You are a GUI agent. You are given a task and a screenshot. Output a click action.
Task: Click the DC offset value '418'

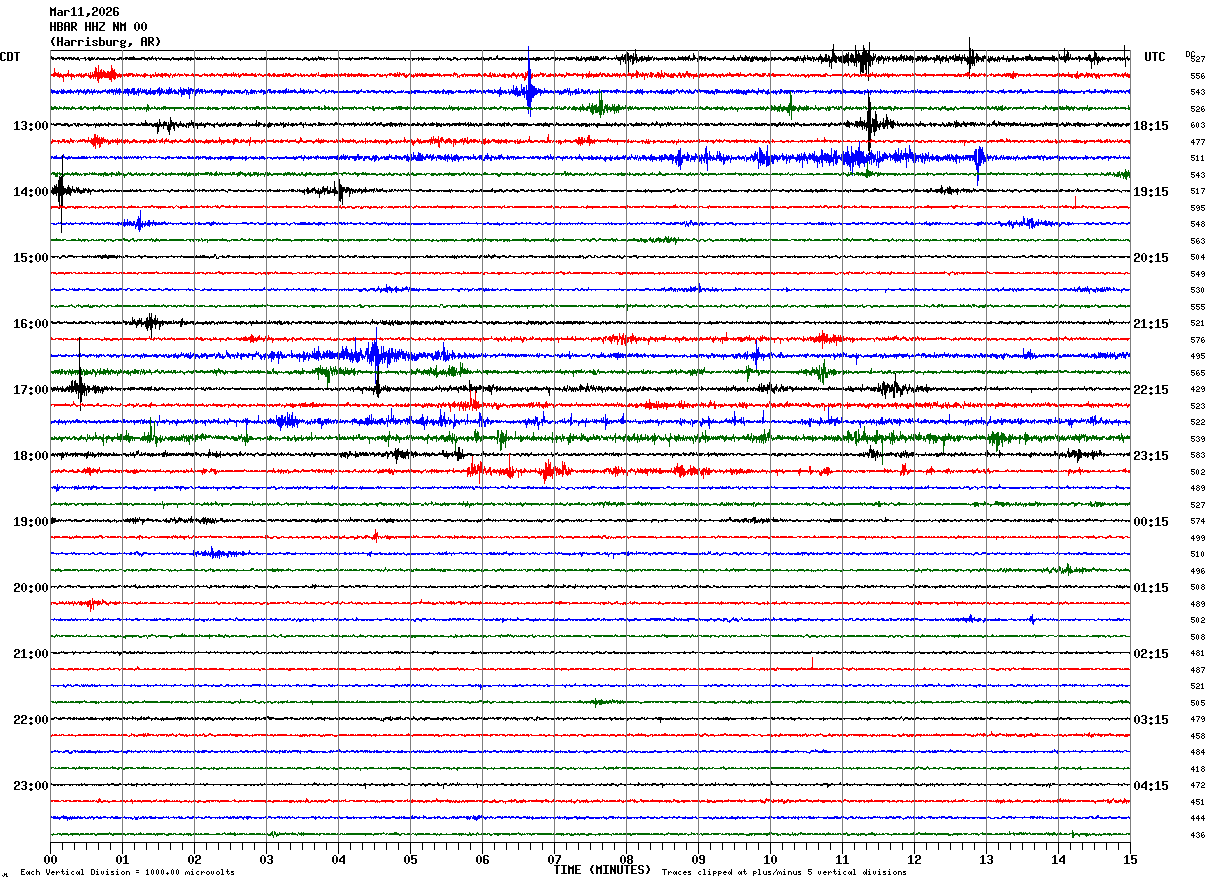point(1197,769)
